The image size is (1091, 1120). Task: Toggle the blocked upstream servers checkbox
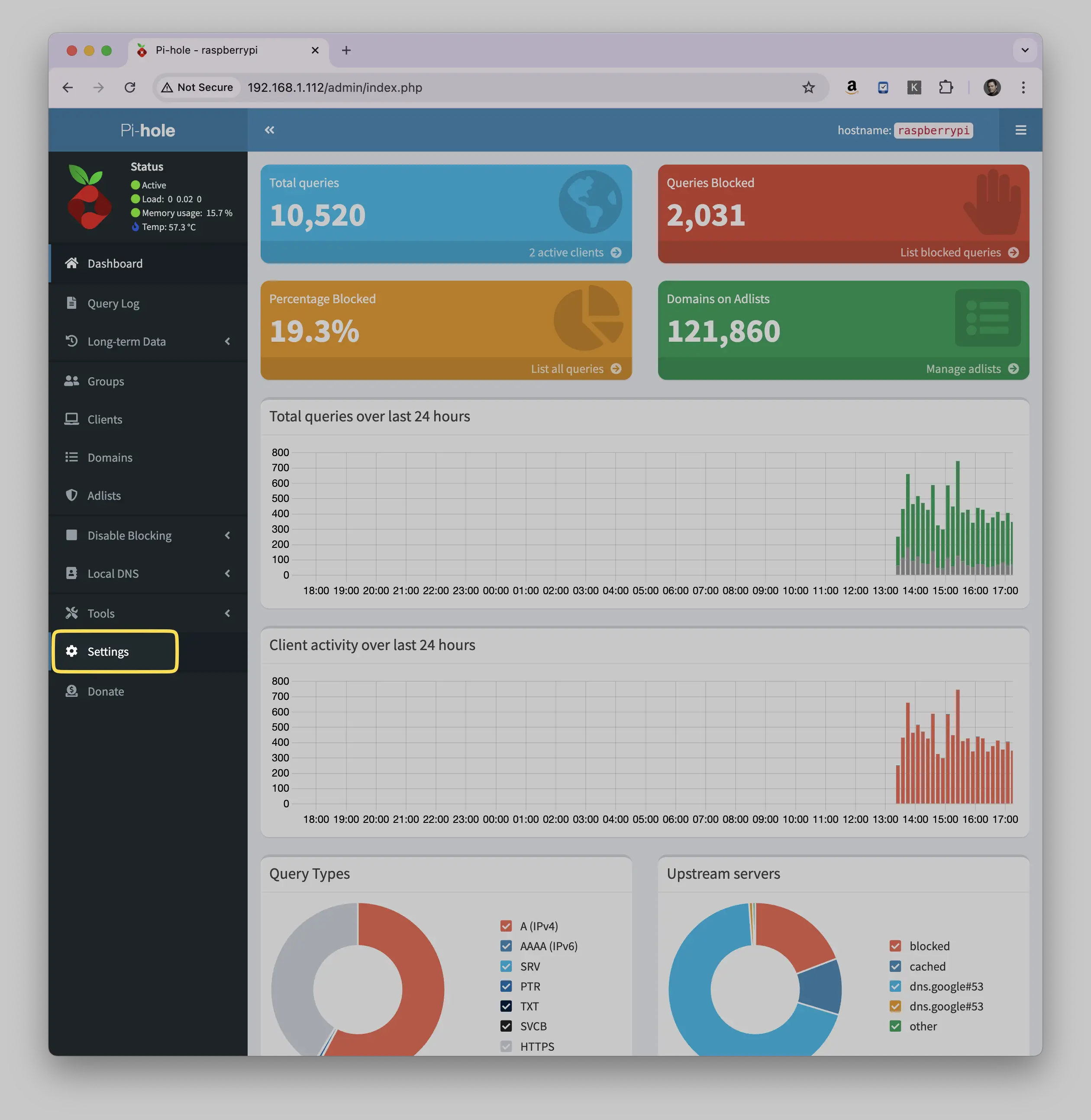point(895,946)
